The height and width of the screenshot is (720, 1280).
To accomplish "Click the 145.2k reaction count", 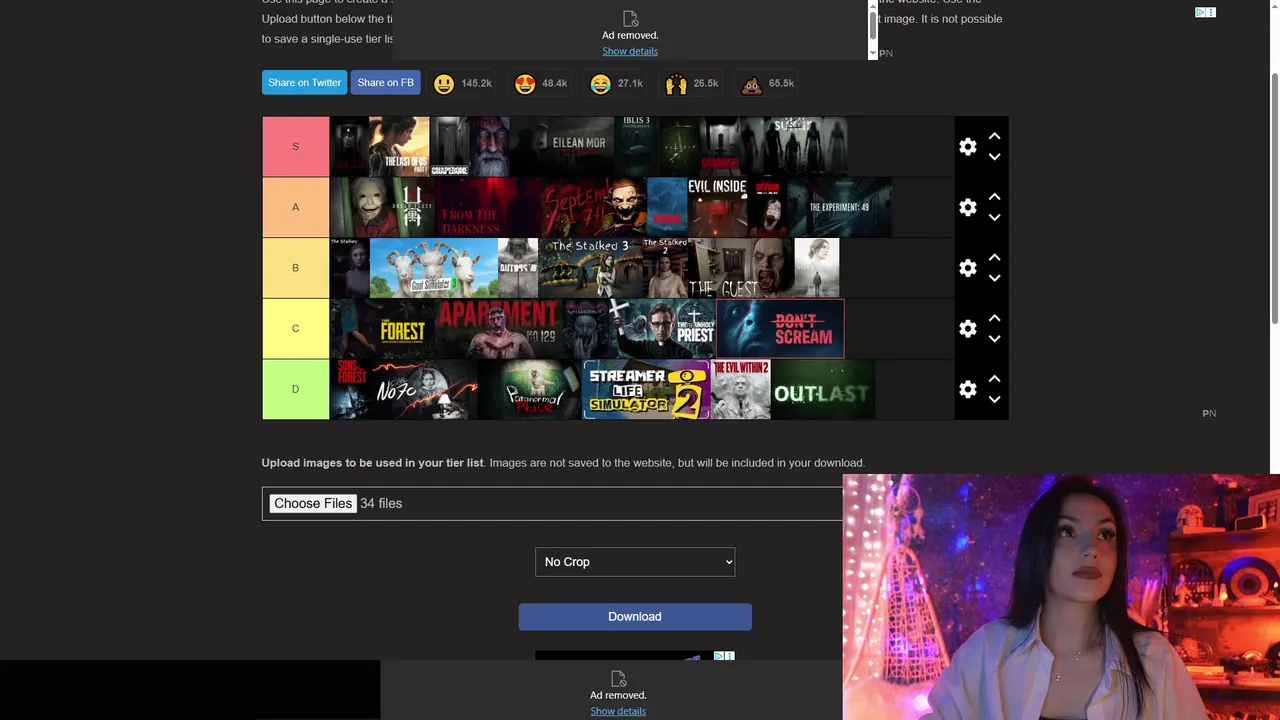I will (476, 84).
